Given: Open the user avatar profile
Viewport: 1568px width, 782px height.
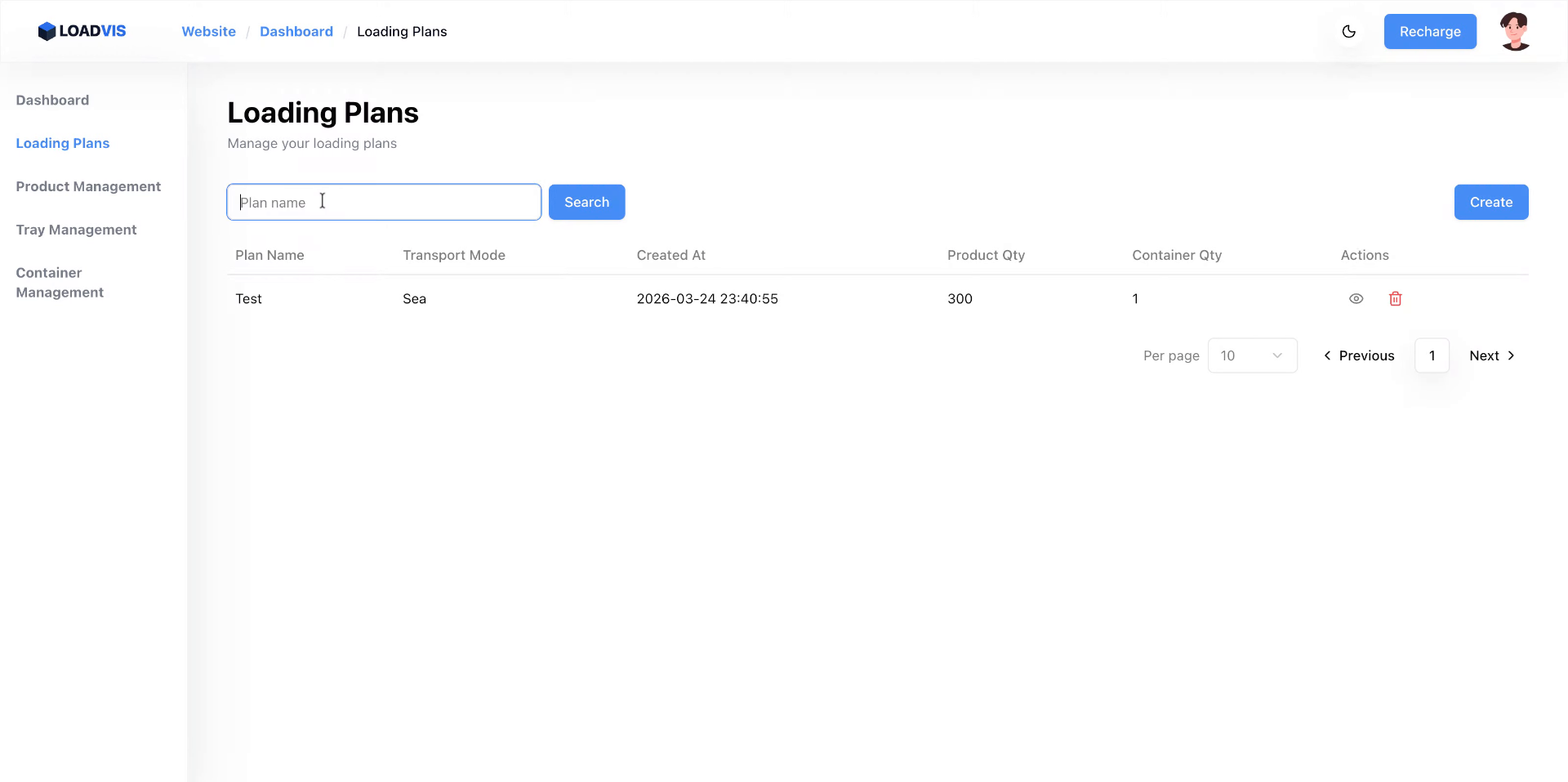Looking at the screenshot, I should [x=1515, y=32].
